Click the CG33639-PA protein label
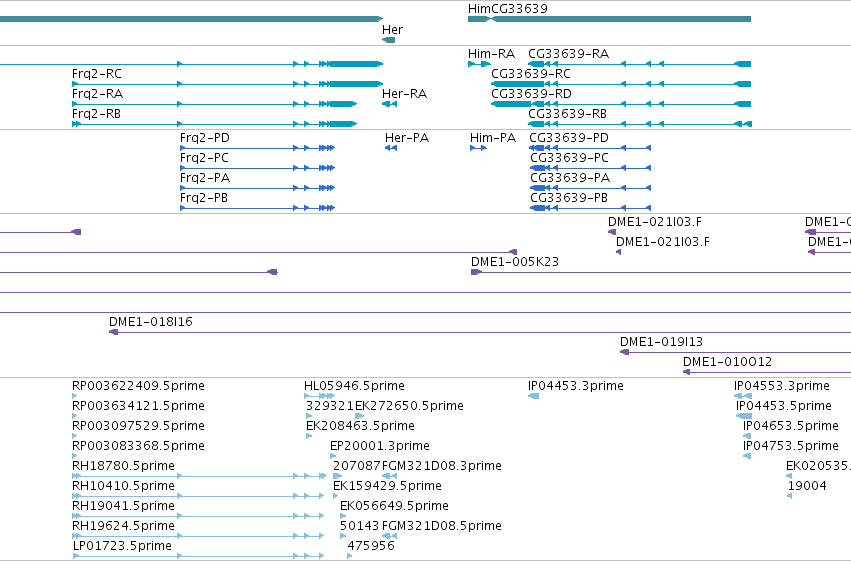 570,178
